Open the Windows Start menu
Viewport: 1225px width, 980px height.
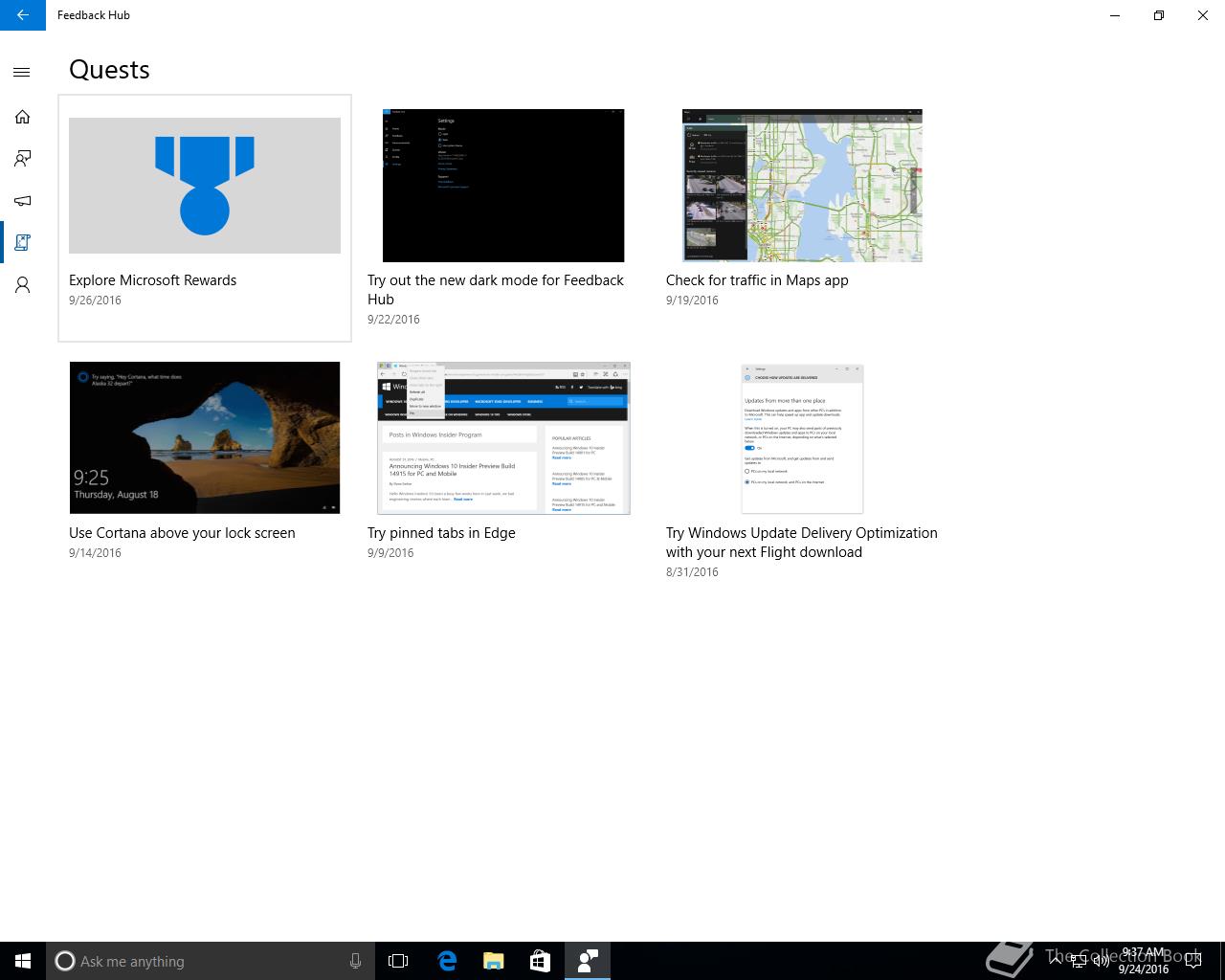click(x=23, y=961)
